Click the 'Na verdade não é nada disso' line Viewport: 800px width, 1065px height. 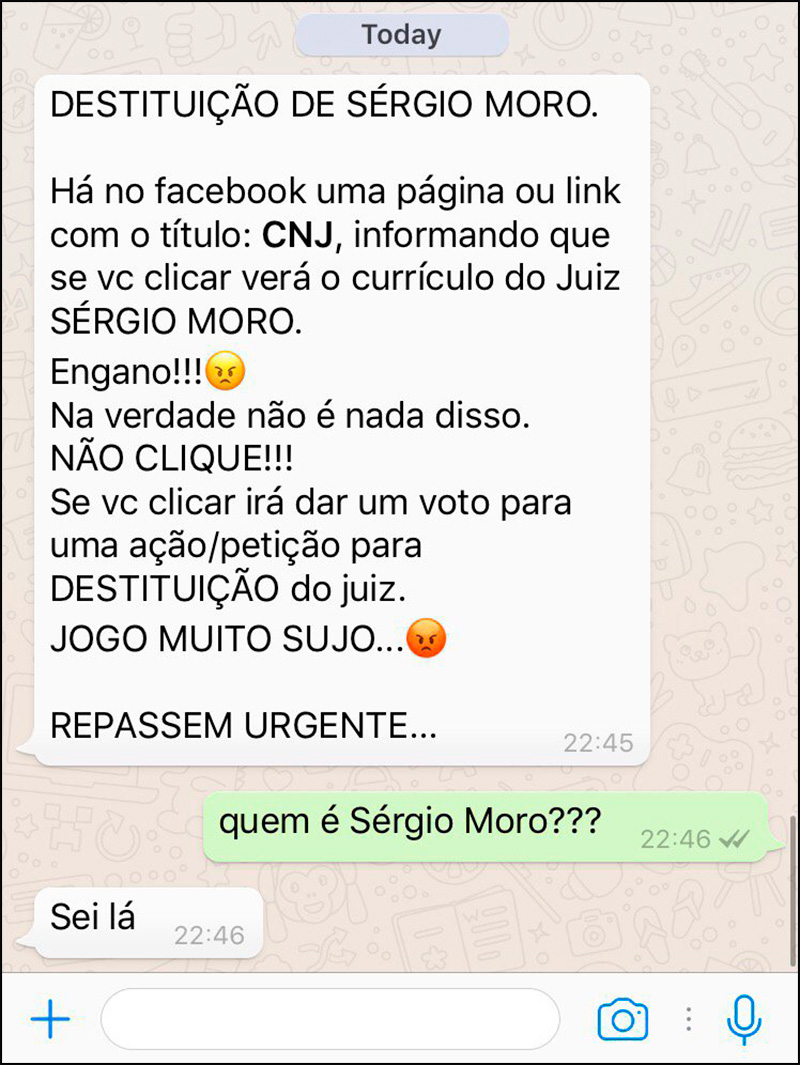[x=290, y=415]
